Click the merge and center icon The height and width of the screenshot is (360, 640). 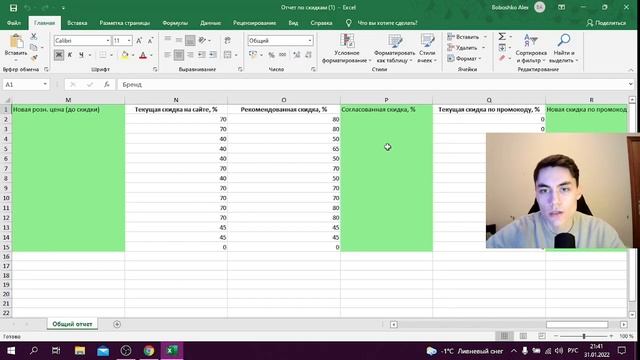[228, 55]
